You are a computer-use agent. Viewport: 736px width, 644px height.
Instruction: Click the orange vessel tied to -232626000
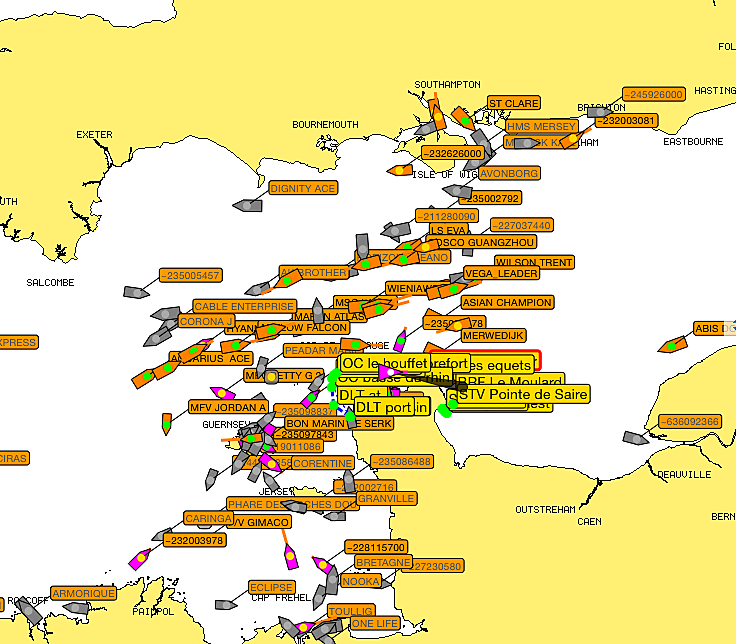click(400, 170)
